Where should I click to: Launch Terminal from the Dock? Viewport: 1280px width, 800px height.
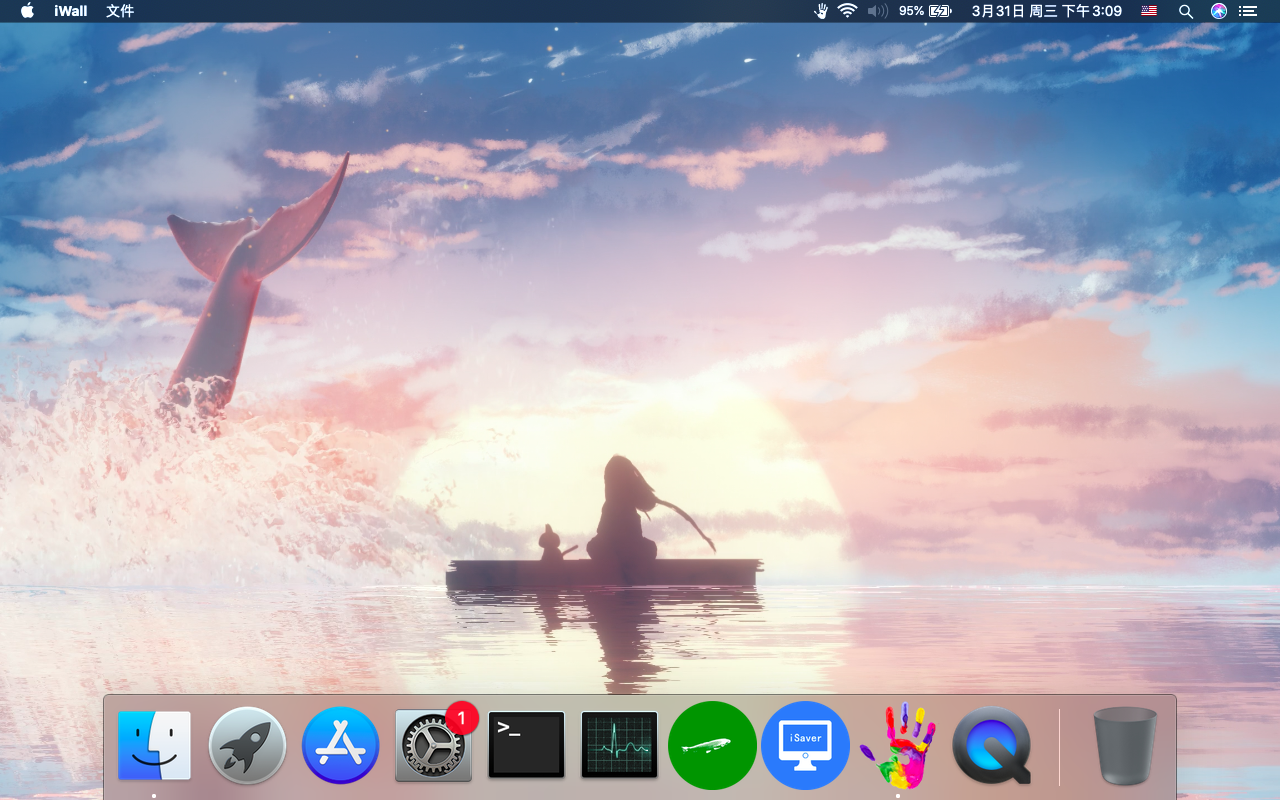[527, 745]
